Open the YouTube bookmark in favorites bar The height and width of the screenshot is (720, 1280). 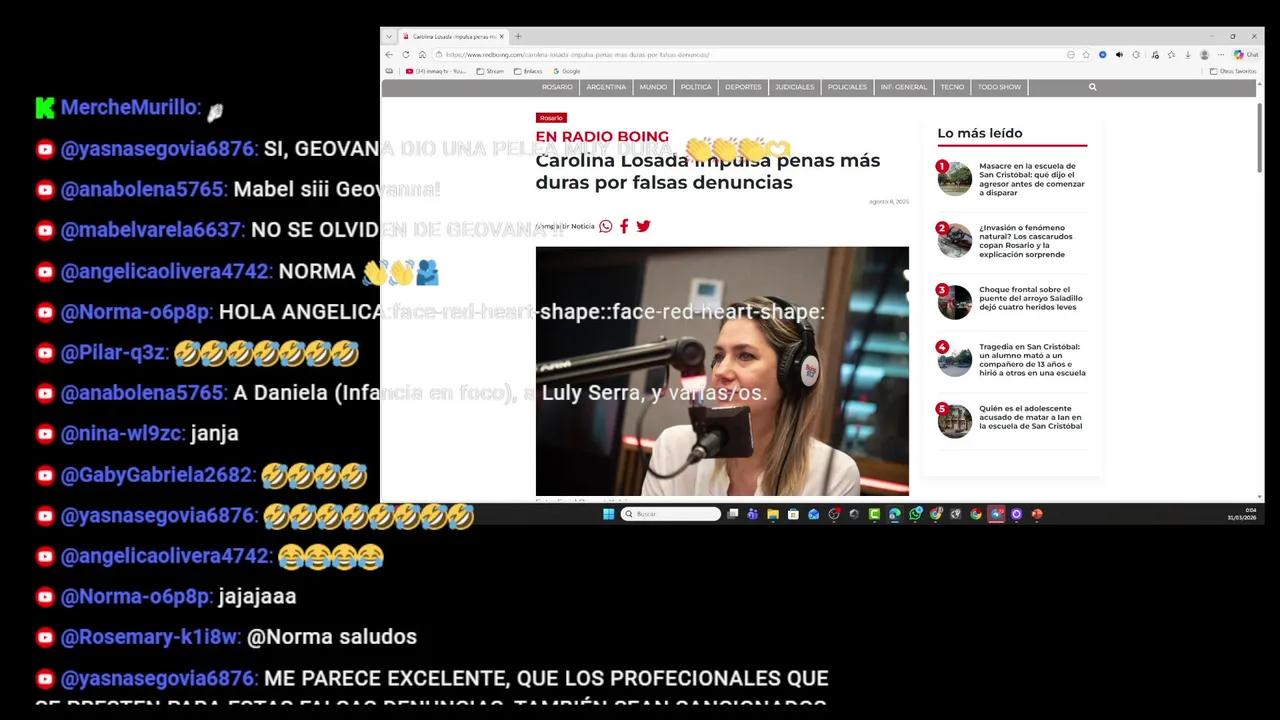(436, 71)
